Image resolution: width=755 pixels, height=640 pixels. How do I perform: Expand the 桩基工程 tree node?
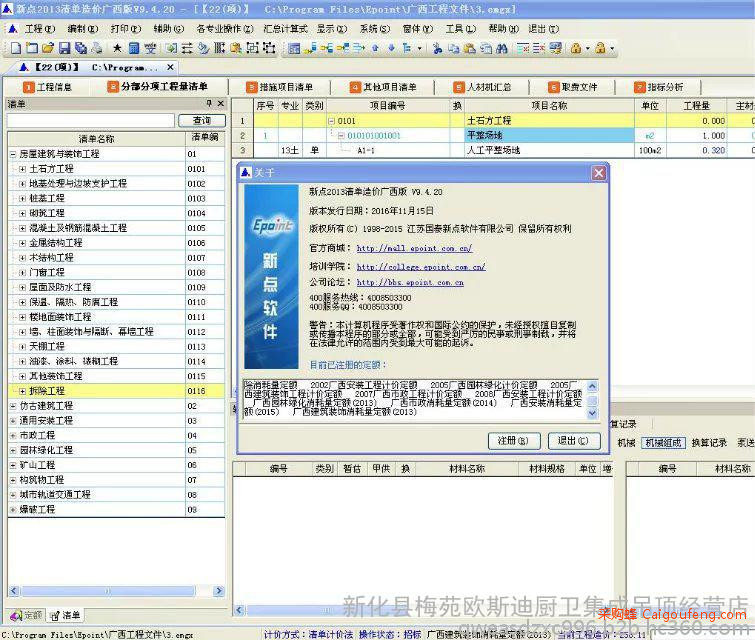tap(22, 198)
